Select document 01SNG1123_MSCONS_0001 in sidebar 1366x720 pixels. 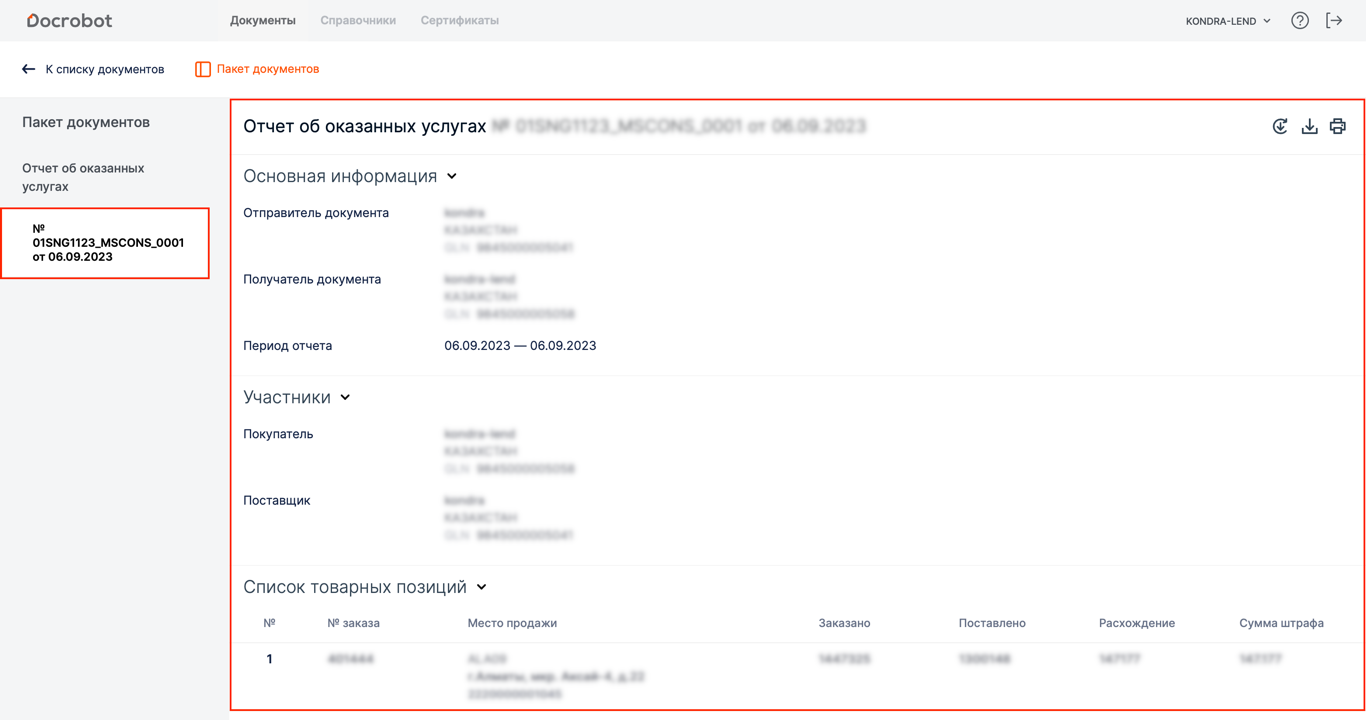pos(107,243)
